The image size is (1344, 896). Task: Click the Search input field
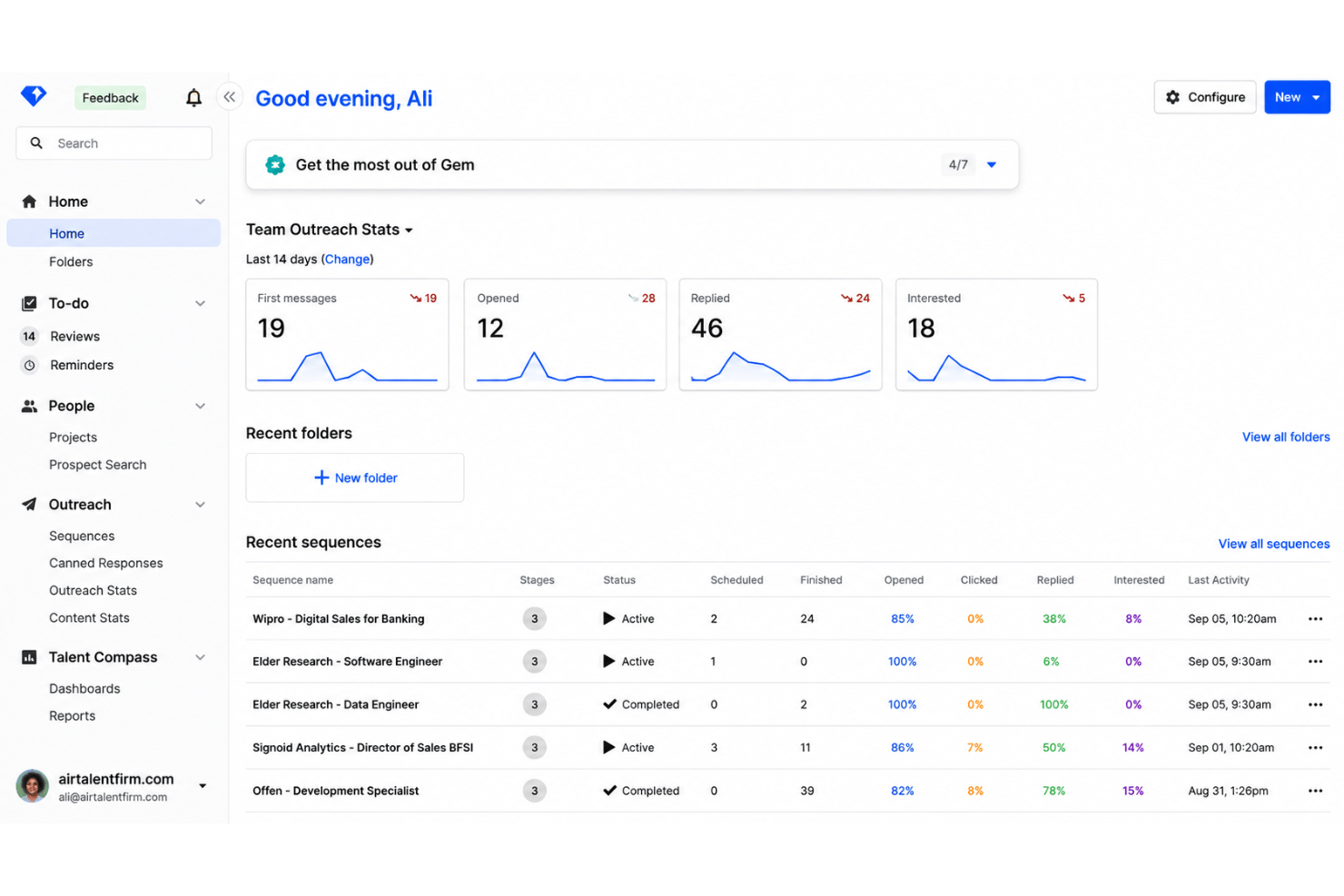(x=114, y=143)
